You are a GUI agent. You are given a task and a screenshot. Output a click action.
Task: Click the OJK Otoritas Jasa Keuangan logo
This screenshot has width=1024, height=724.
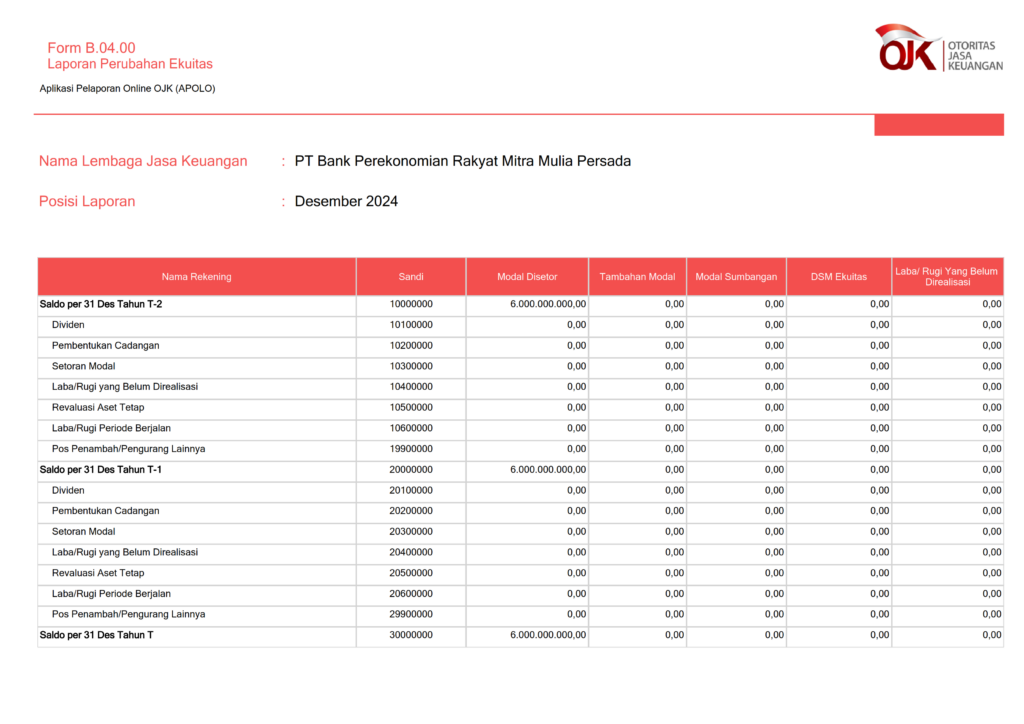coord(938,48)
